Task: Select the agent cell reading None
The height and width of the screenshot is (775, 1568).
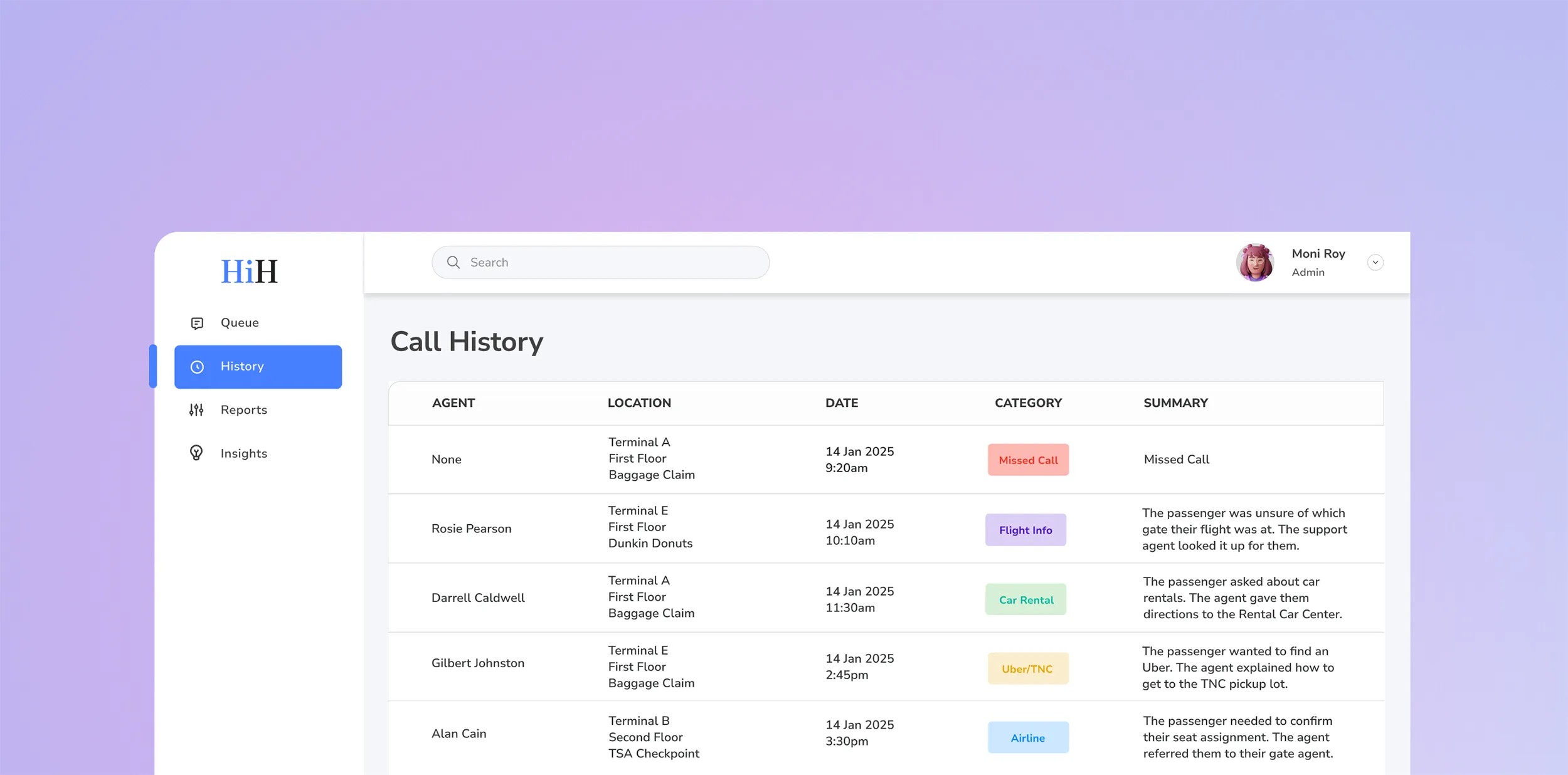Action: (x=446, y=460)
